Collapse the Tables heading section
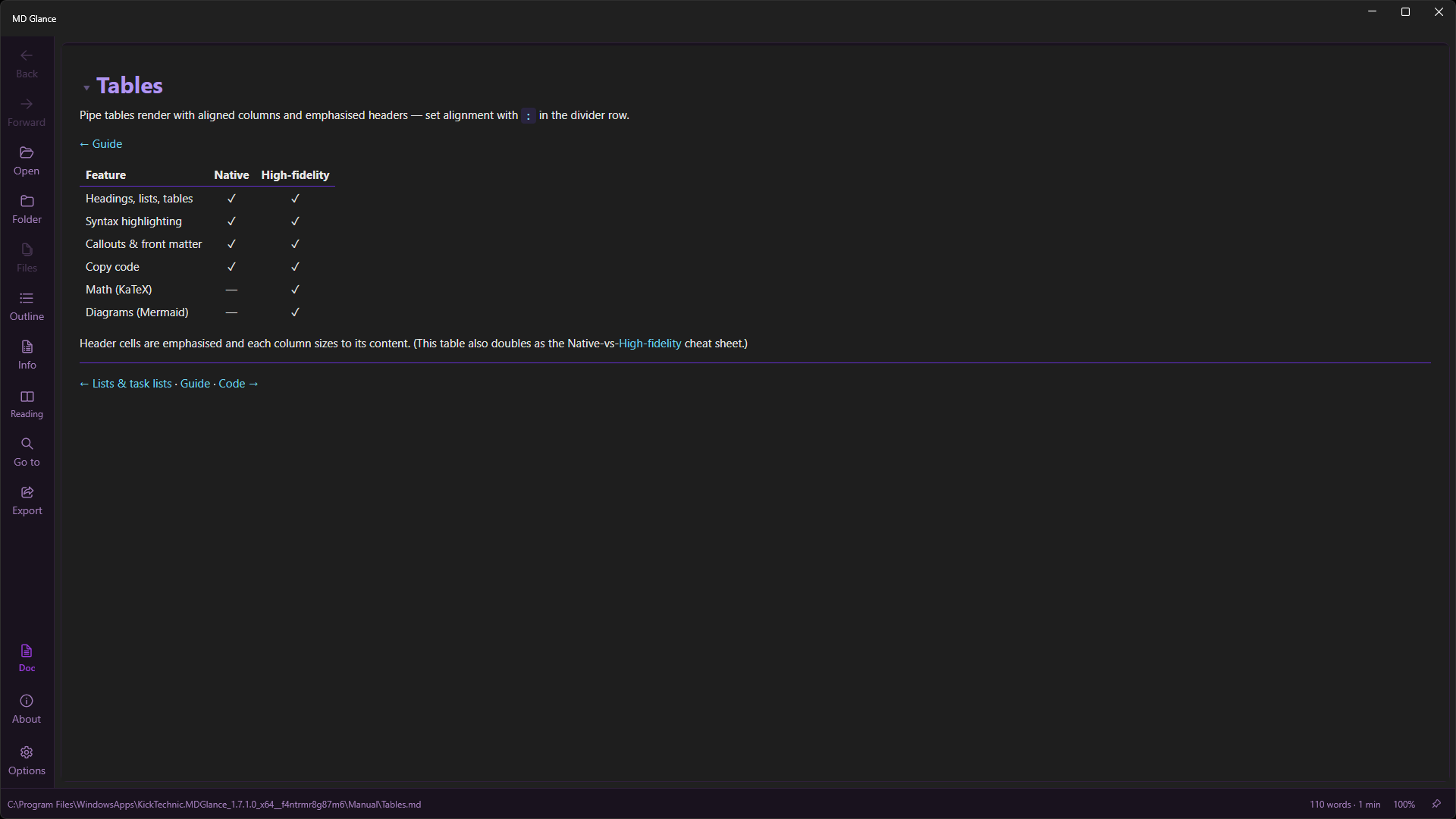 86,88
